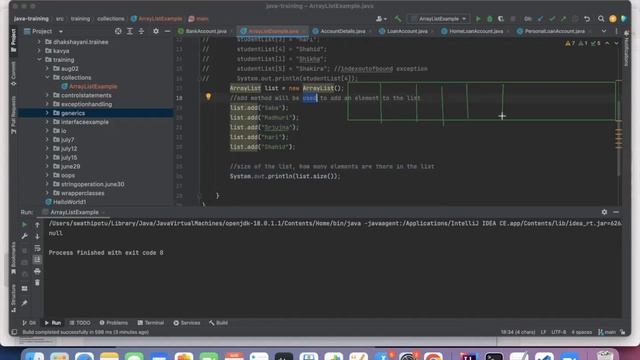
Task: Build the project with the hammer icon
Action: click(398, 19)
